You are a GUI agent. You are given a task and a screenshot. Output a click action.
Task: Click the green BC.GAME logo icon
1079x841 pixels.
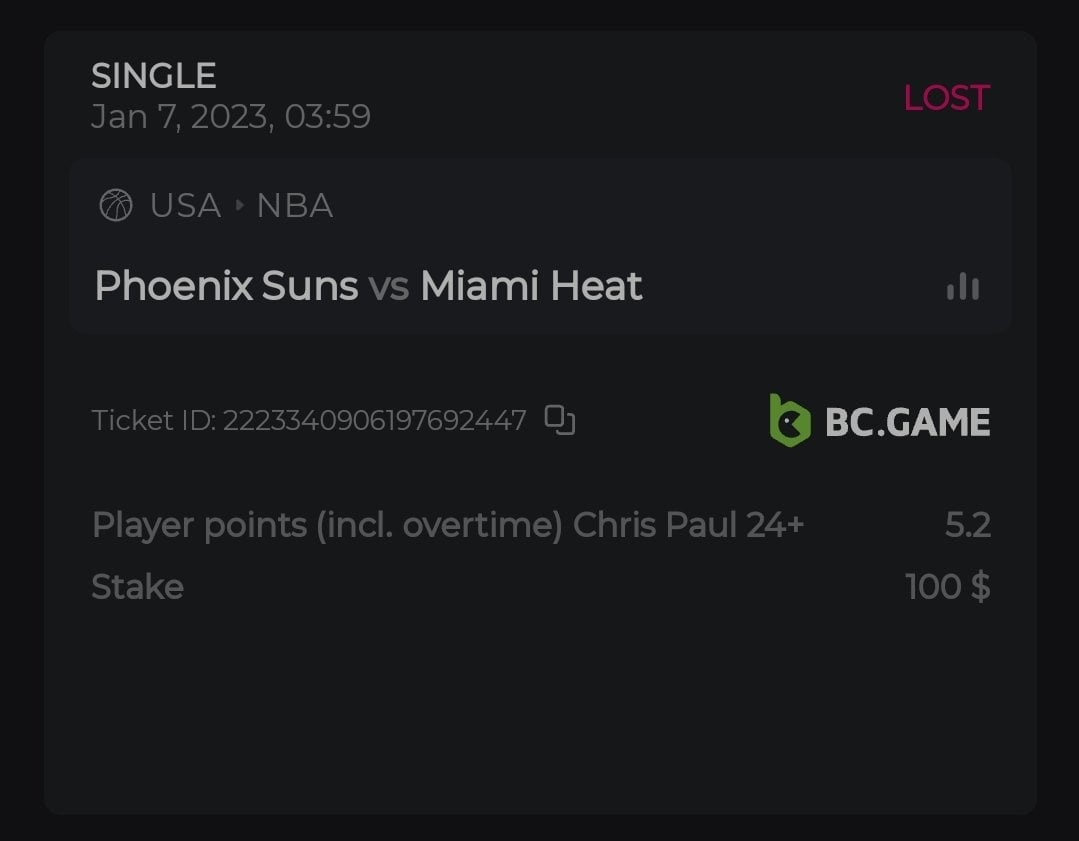tap(789, 420)
